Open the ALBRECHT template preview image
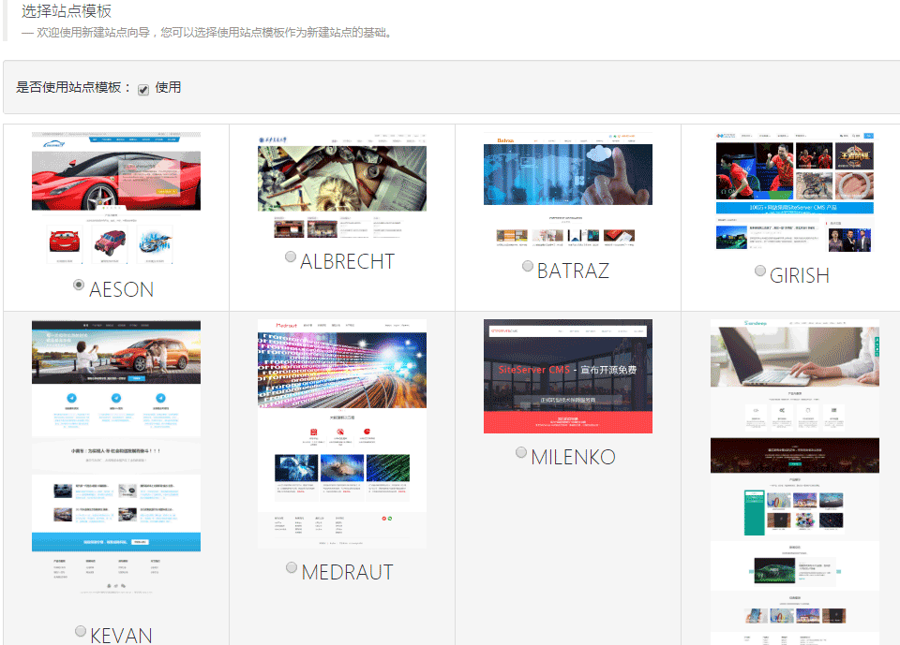The width and height of the screenshot is (900, 645). point(342,187)
